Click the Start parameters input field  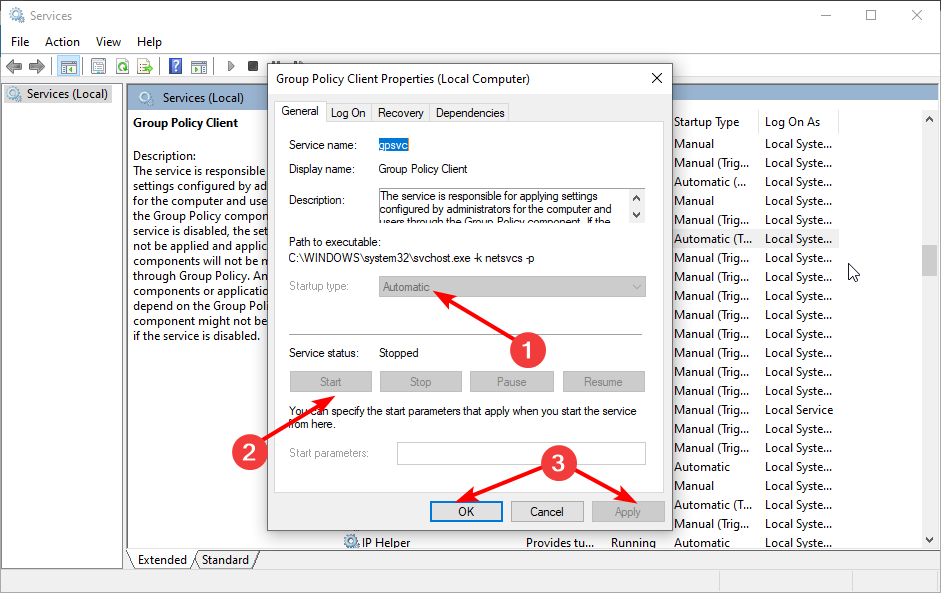(521, 453)
